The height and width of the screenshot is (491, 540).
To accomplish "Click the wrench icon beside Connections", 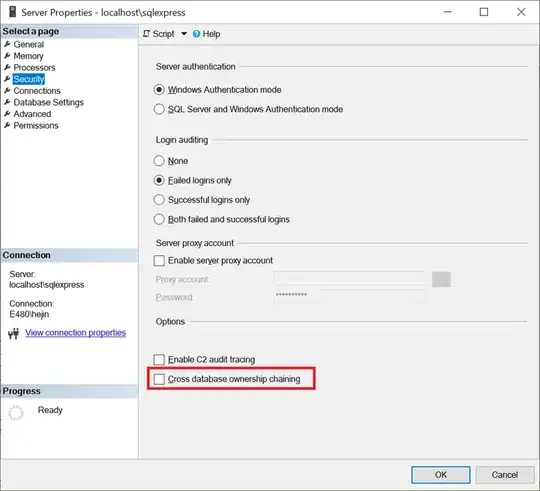I will [x=7, y=91].
